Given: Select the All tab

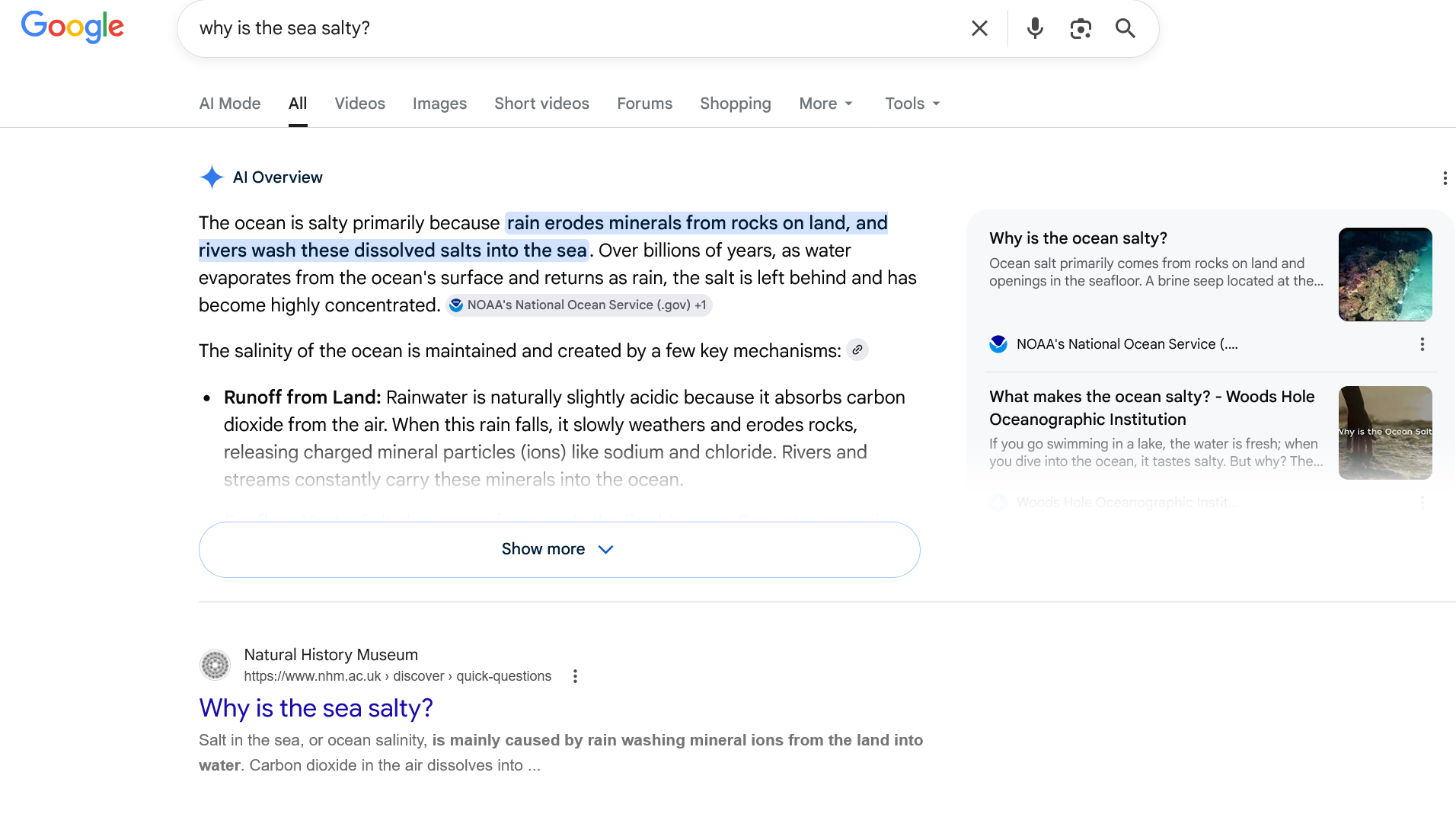Looking at the screenshot, I should [298, 104].
